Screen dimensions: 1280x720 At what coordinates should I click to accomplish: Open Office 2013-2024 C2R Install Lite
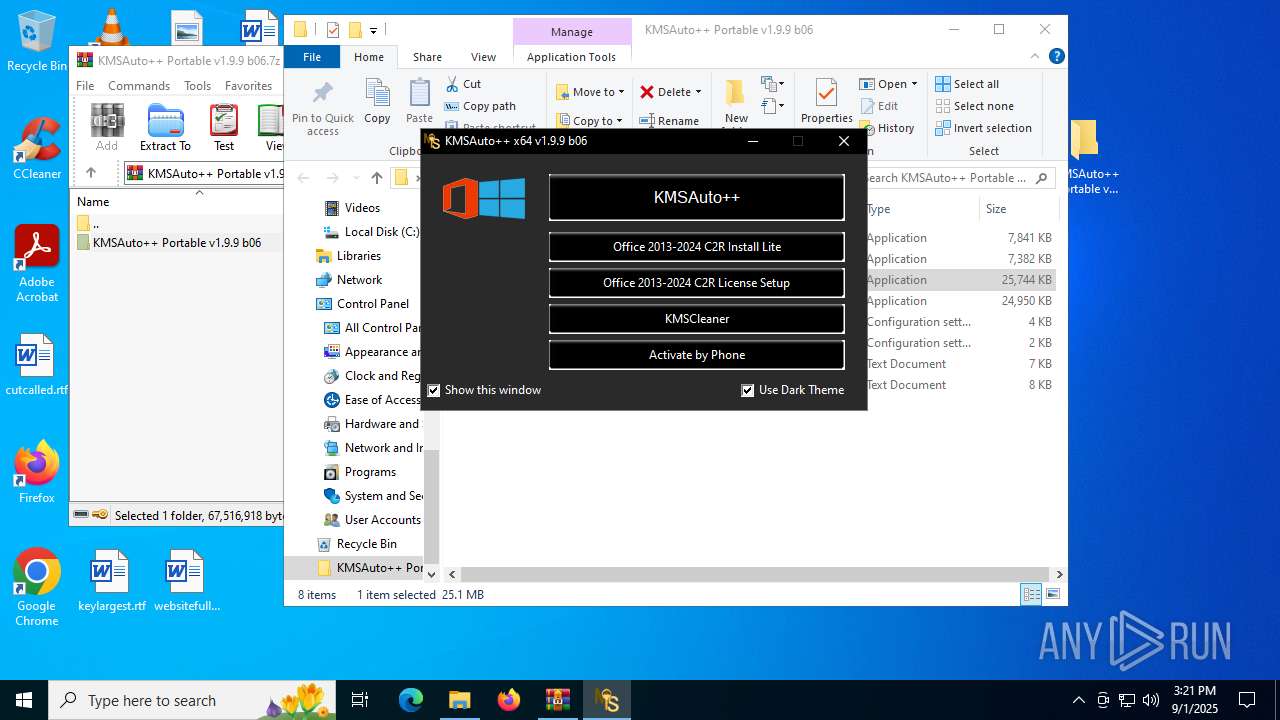[x=696, y=246]
